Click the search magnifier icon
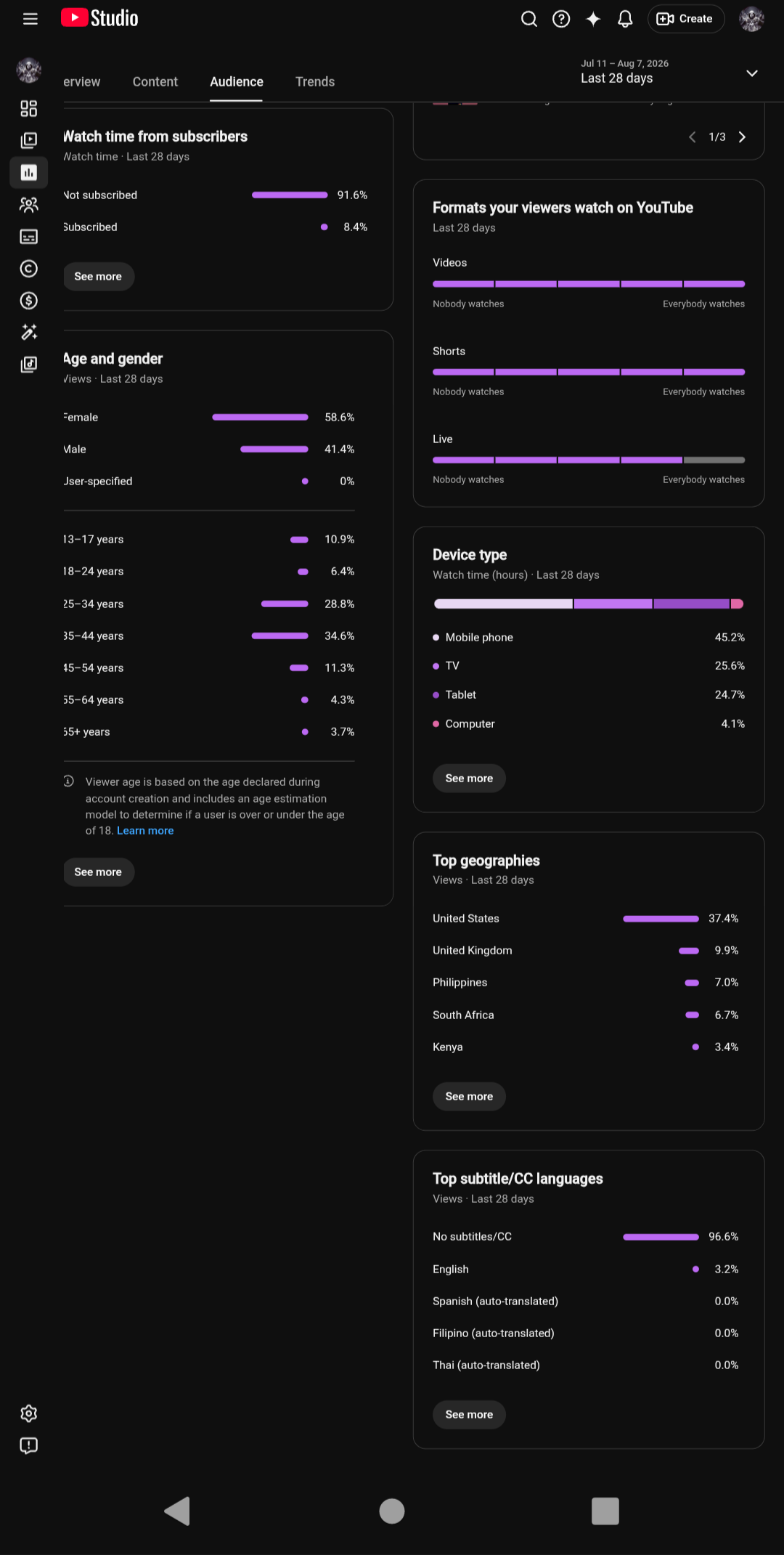784x1555 pixels. coord(529,19)
